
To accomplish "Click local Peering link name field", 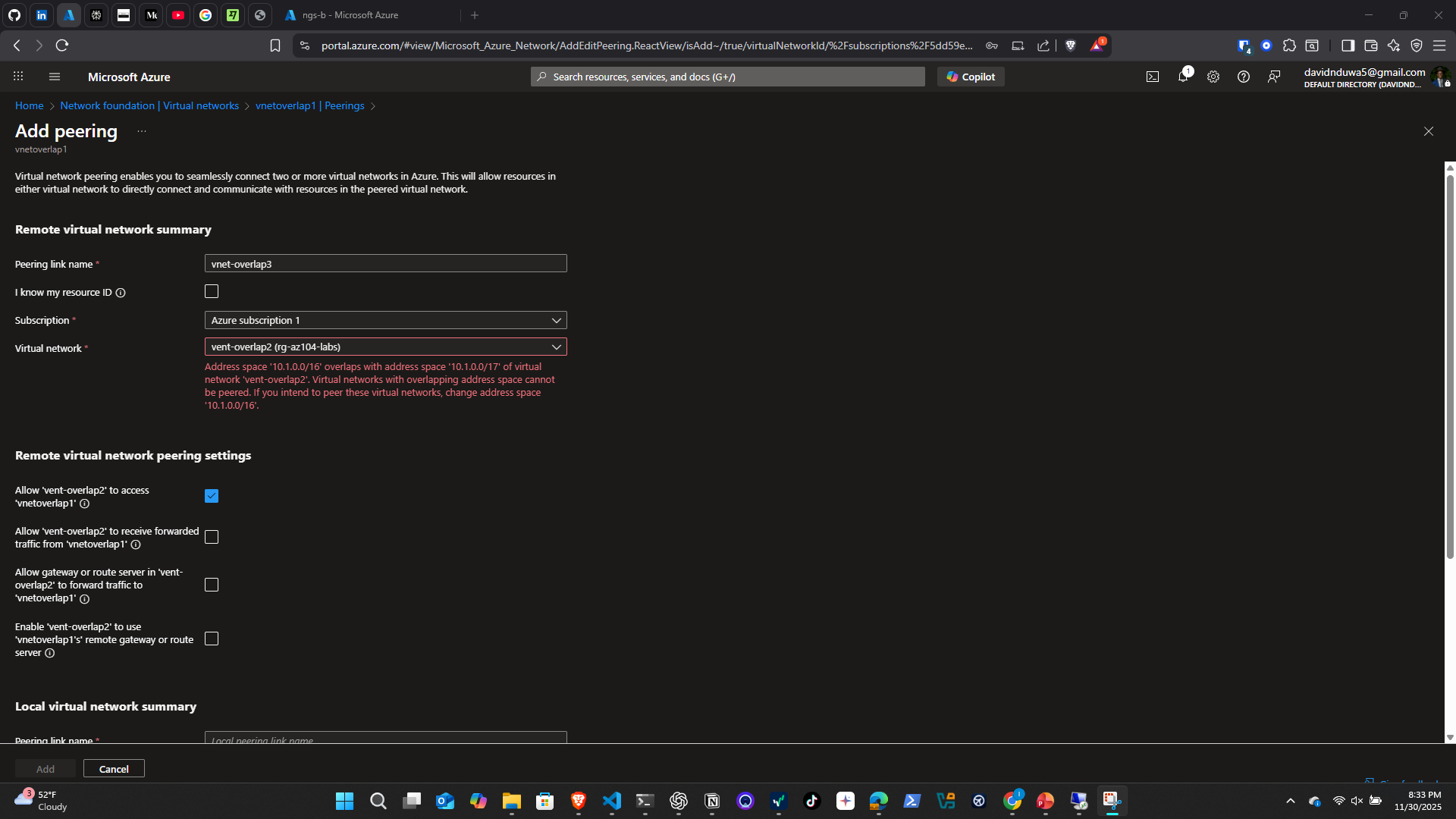I will pyautogui.click(x=385, y=738).
